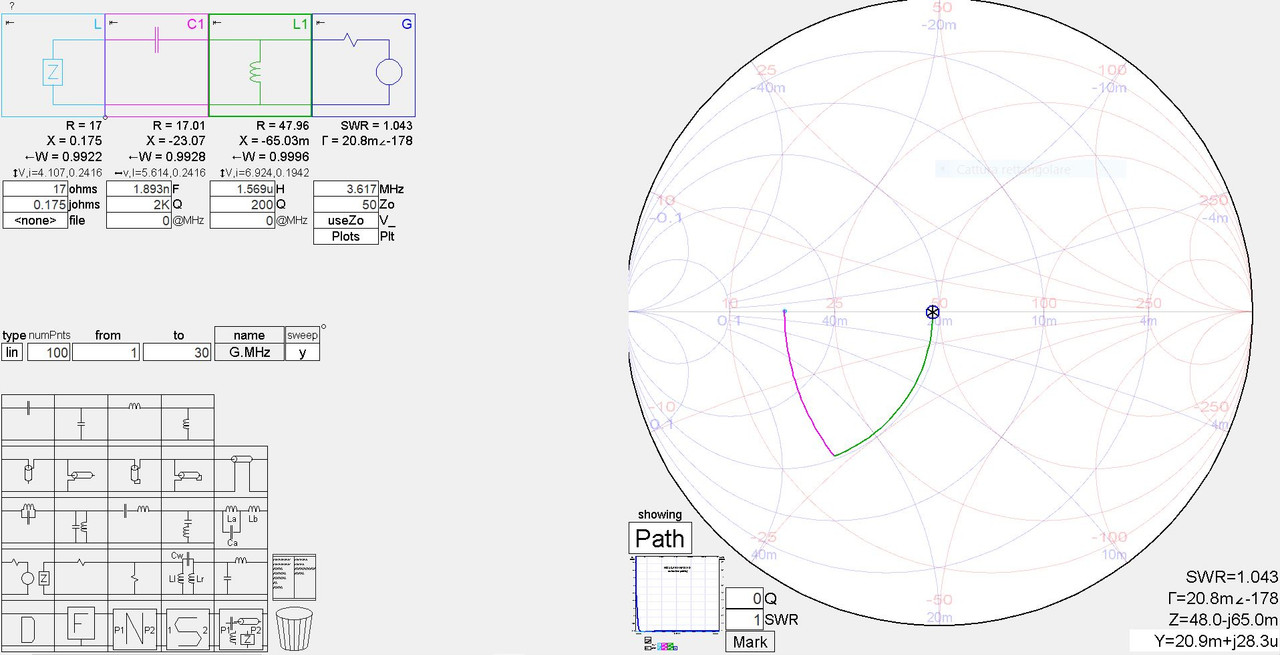Click the <none> file field

[x=35, y=220]
